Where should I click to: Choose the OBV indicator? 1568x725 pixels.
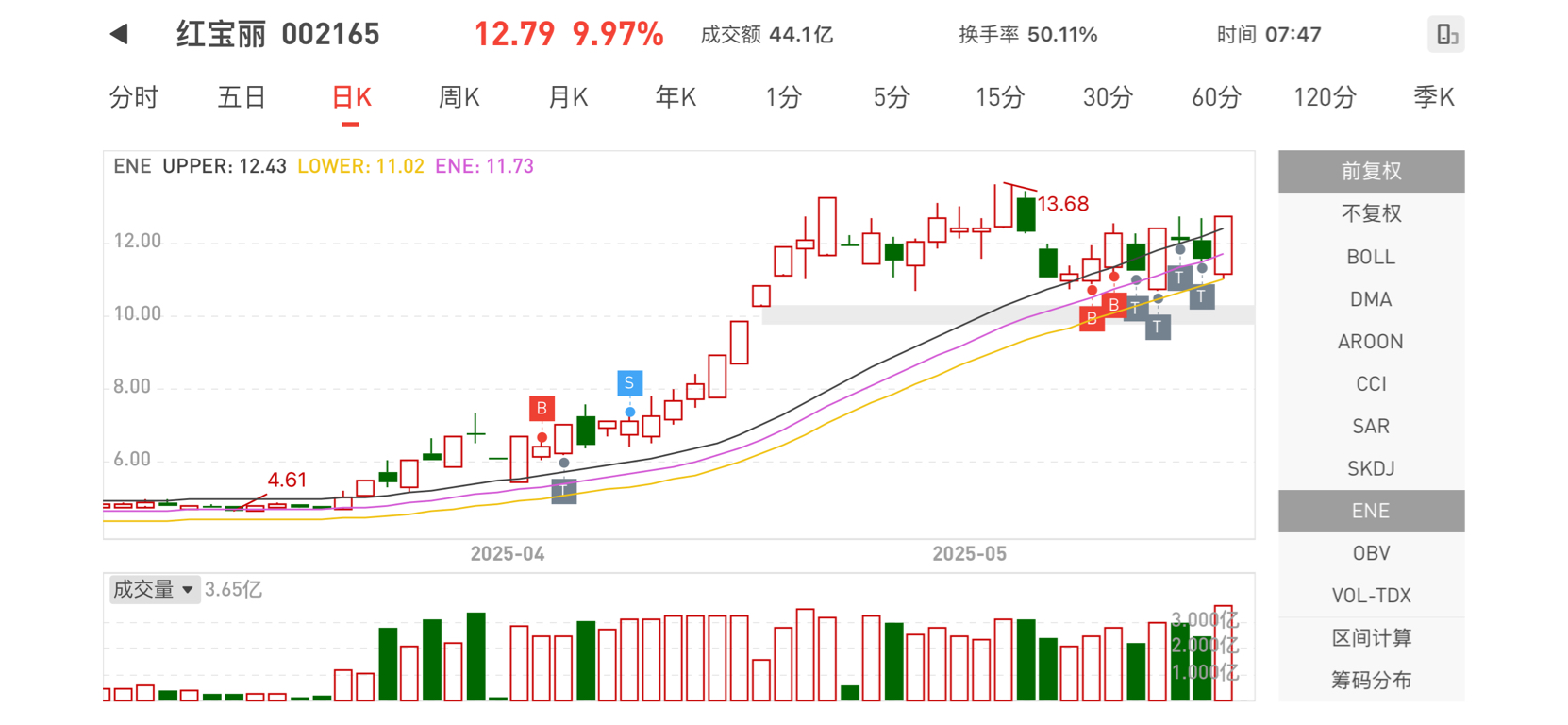pos(1372,553)
